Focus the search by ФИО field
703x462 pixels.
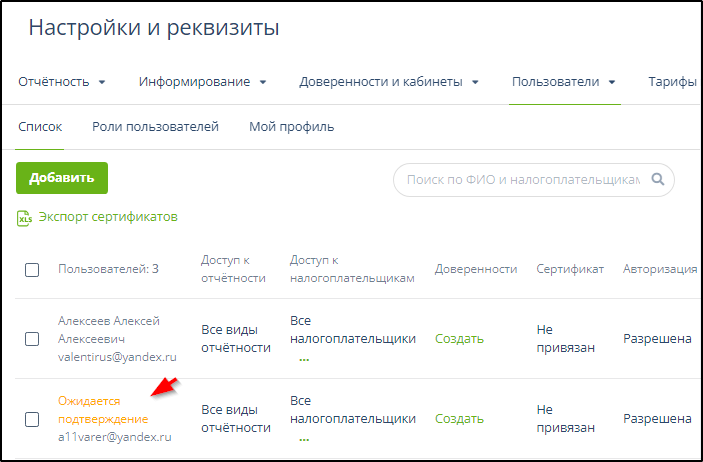[x=520, y=180]
